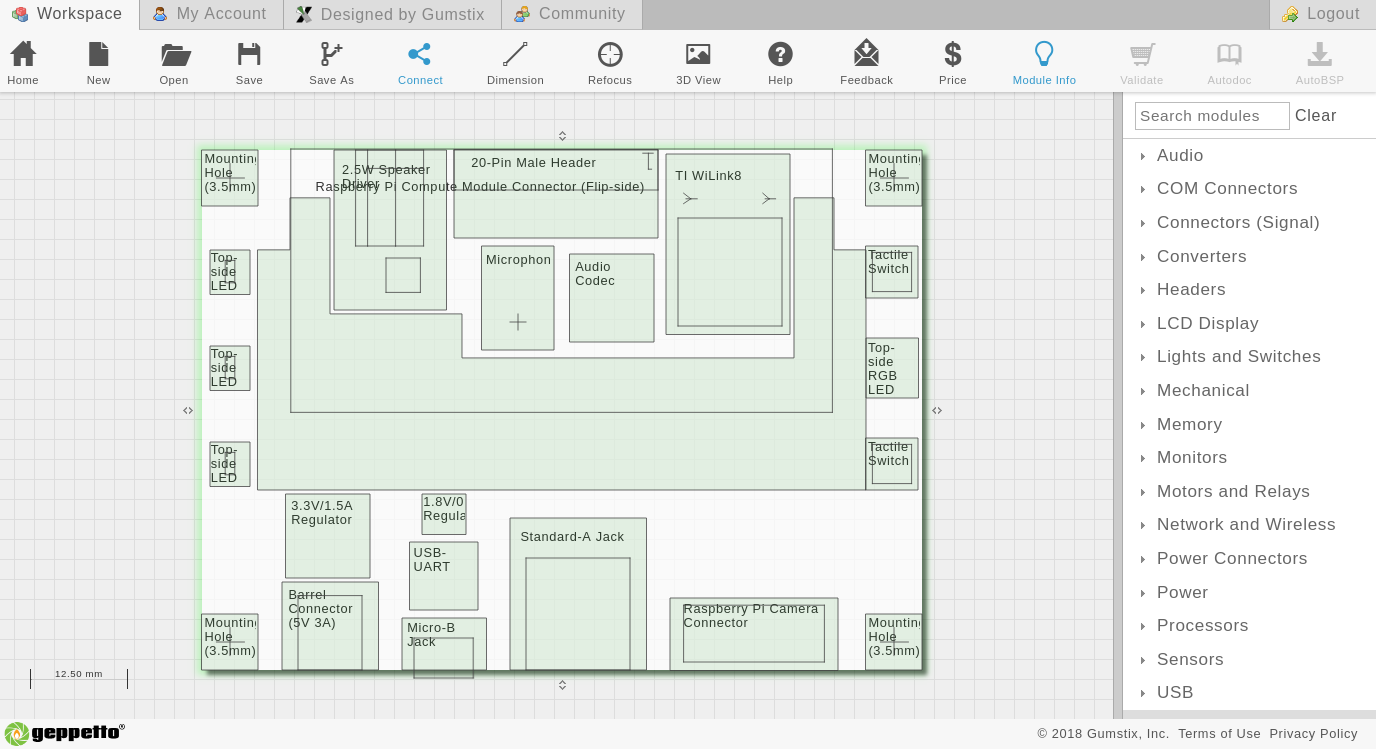Switch to the Workspace tab
The image size is (1376, 749).
[x=69, y=14]
